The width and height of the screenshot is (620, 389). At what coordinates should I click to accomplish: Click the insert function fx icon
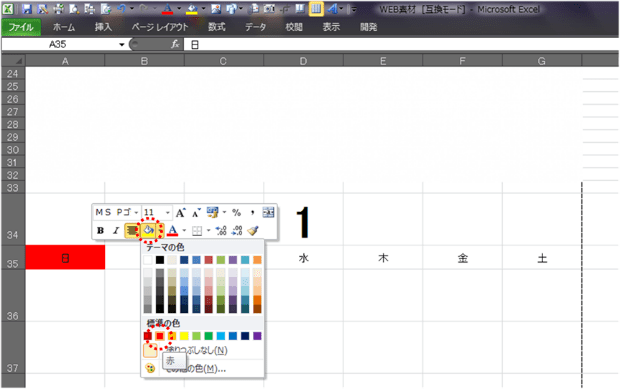[x=175, y=44]
